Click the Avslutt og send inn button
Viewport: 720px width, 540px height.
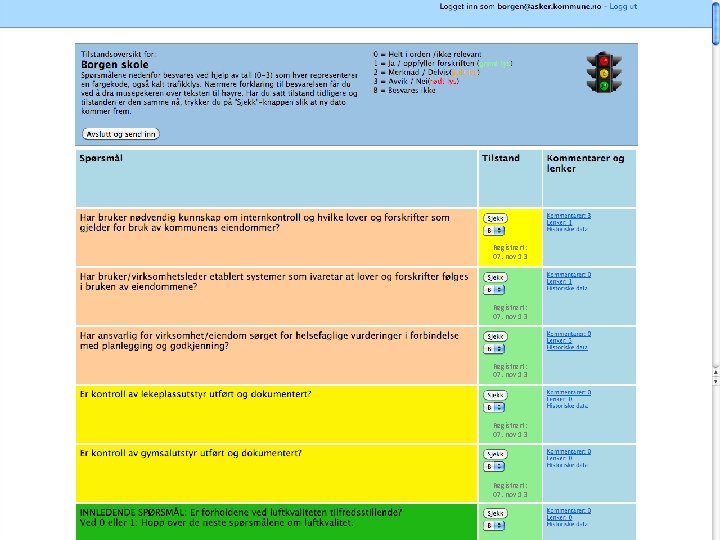pos(121,134)
